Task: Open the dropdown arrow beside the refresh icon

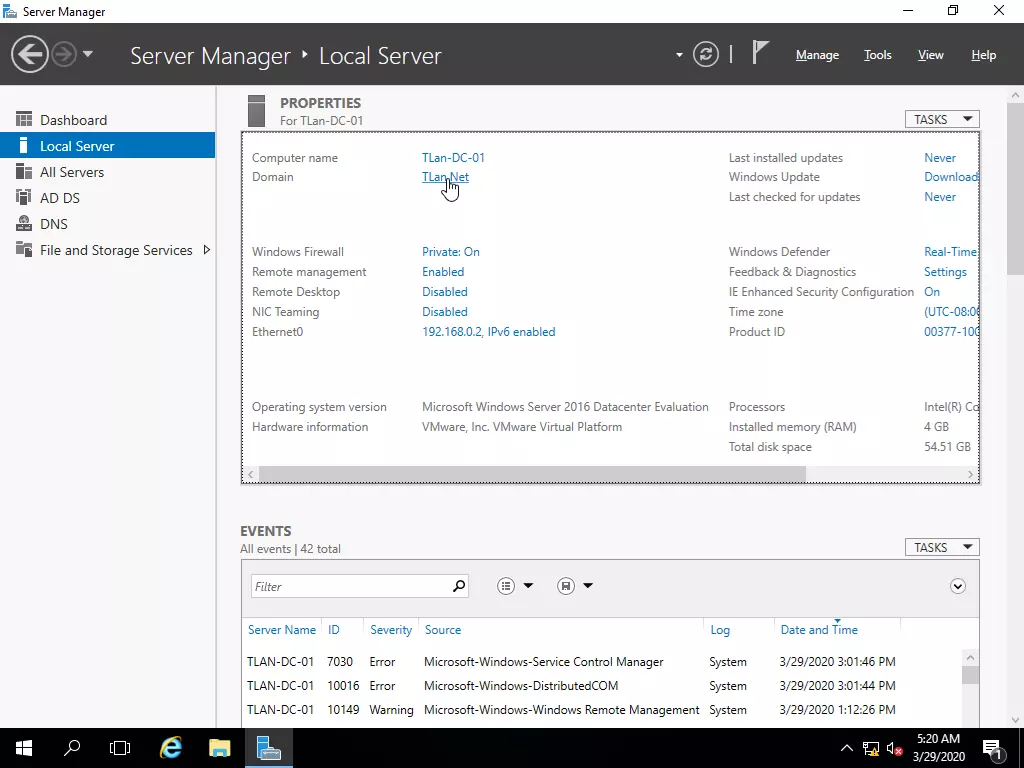Action: point(679,55)
